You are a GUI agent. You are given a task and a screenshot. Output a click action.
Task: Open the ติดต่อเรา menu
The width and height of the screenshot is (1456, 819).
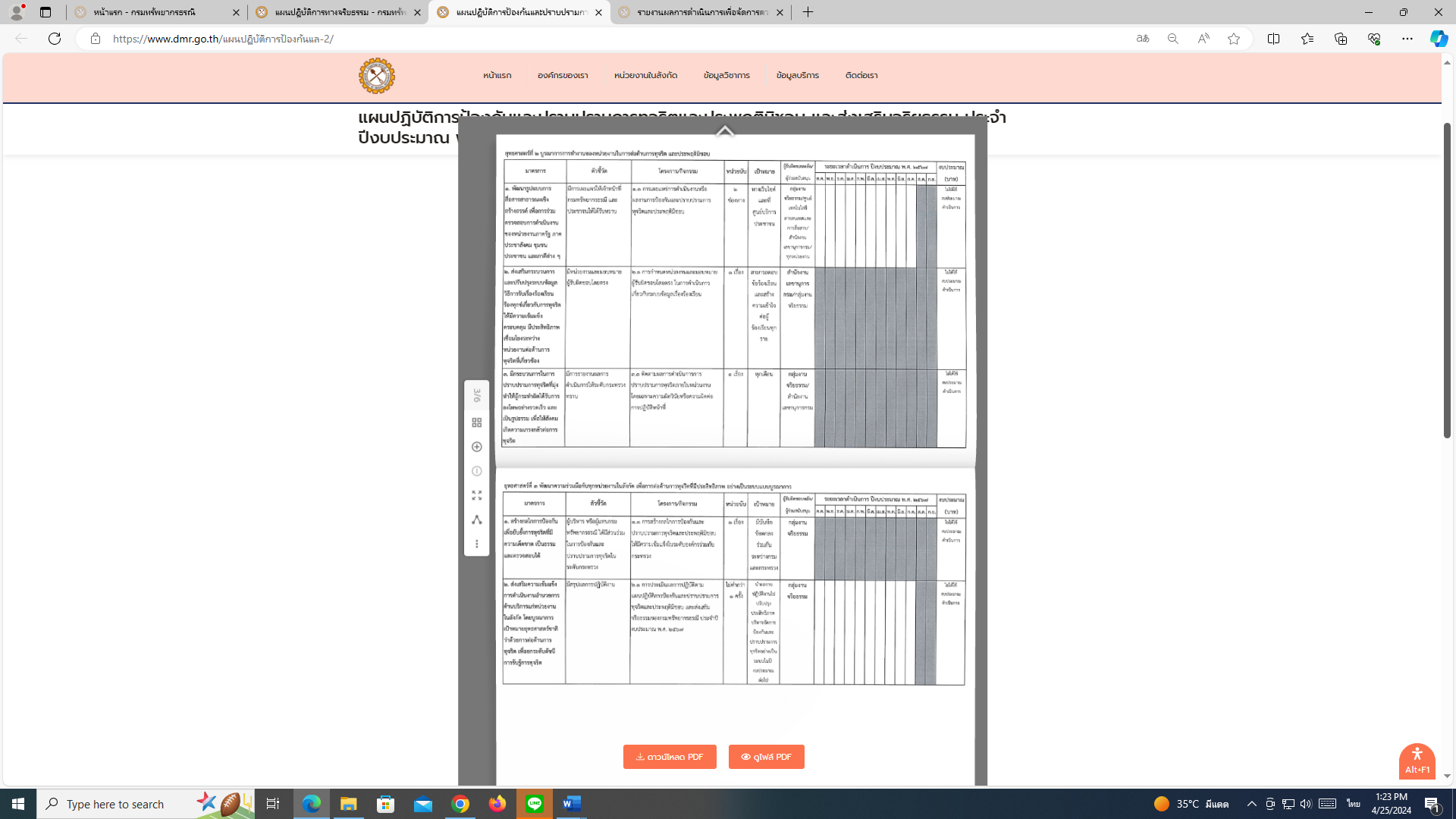(861, 75)
